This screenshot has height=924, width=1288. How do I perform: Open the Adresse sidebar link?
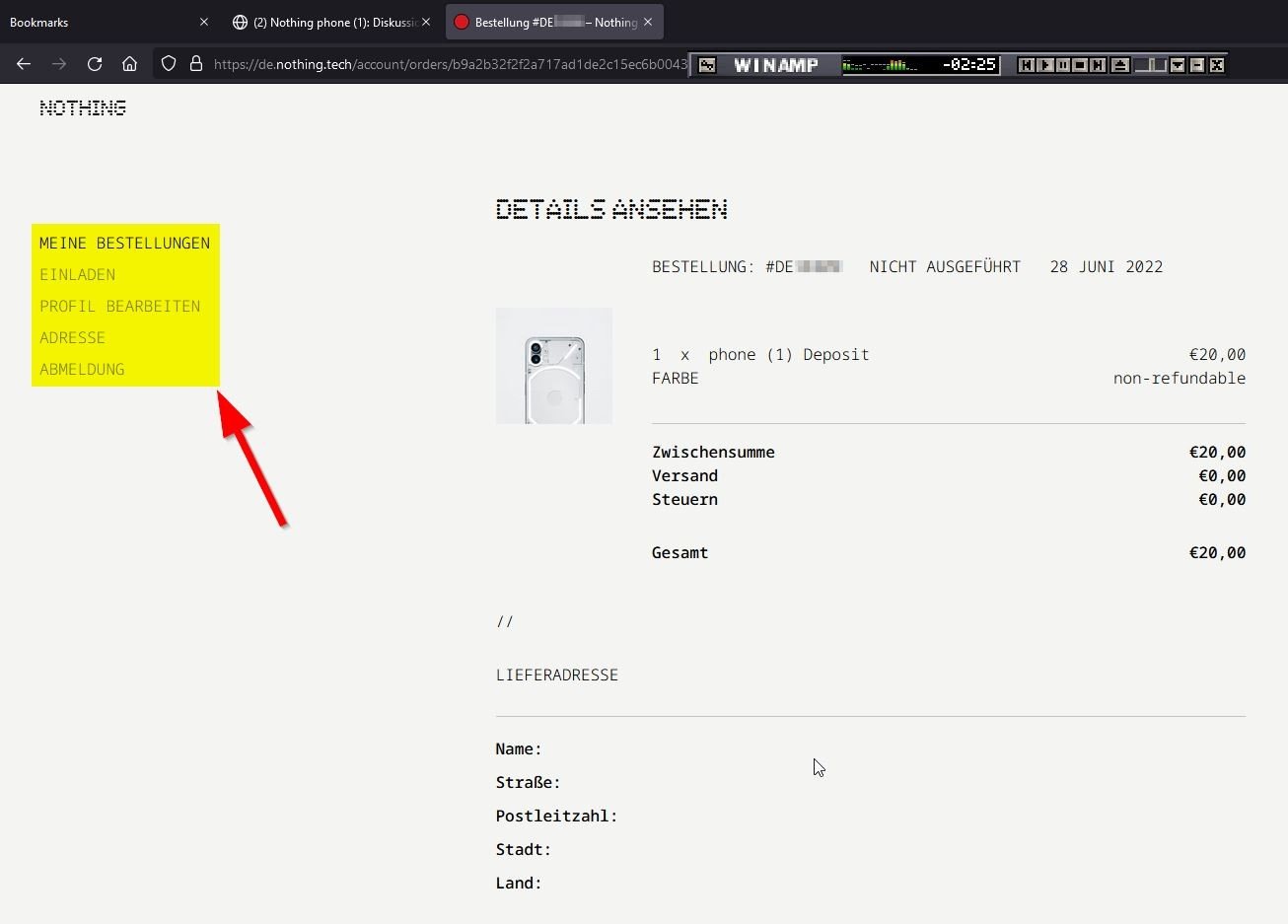72,337
